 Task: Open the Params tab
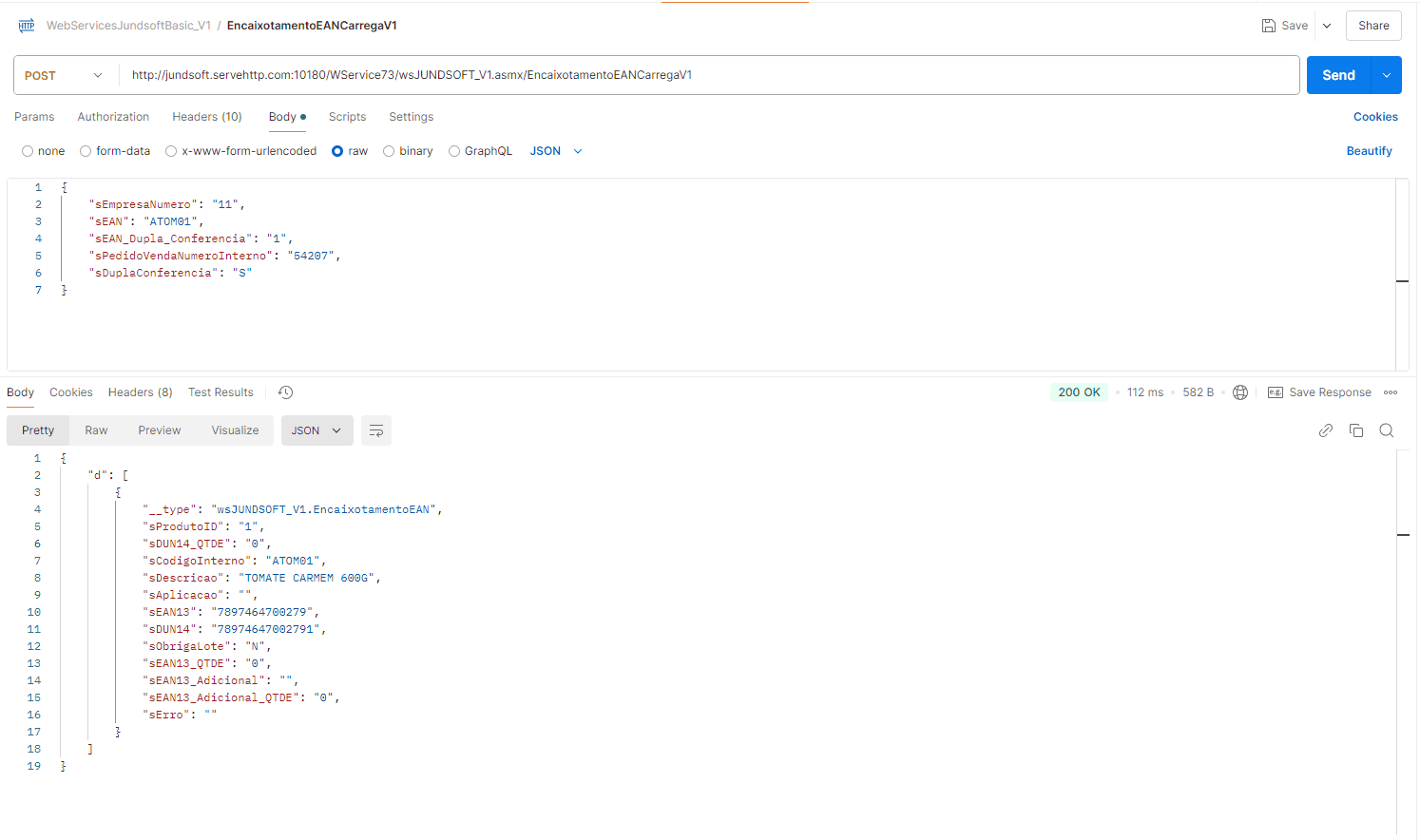pos(34,117)
